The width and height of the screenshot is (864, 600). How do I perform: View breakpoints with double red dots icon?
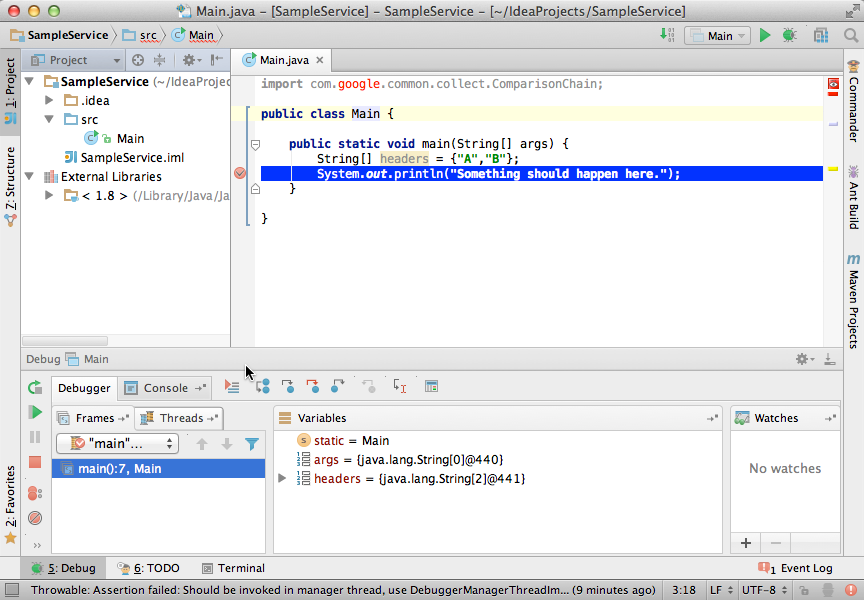35,493
